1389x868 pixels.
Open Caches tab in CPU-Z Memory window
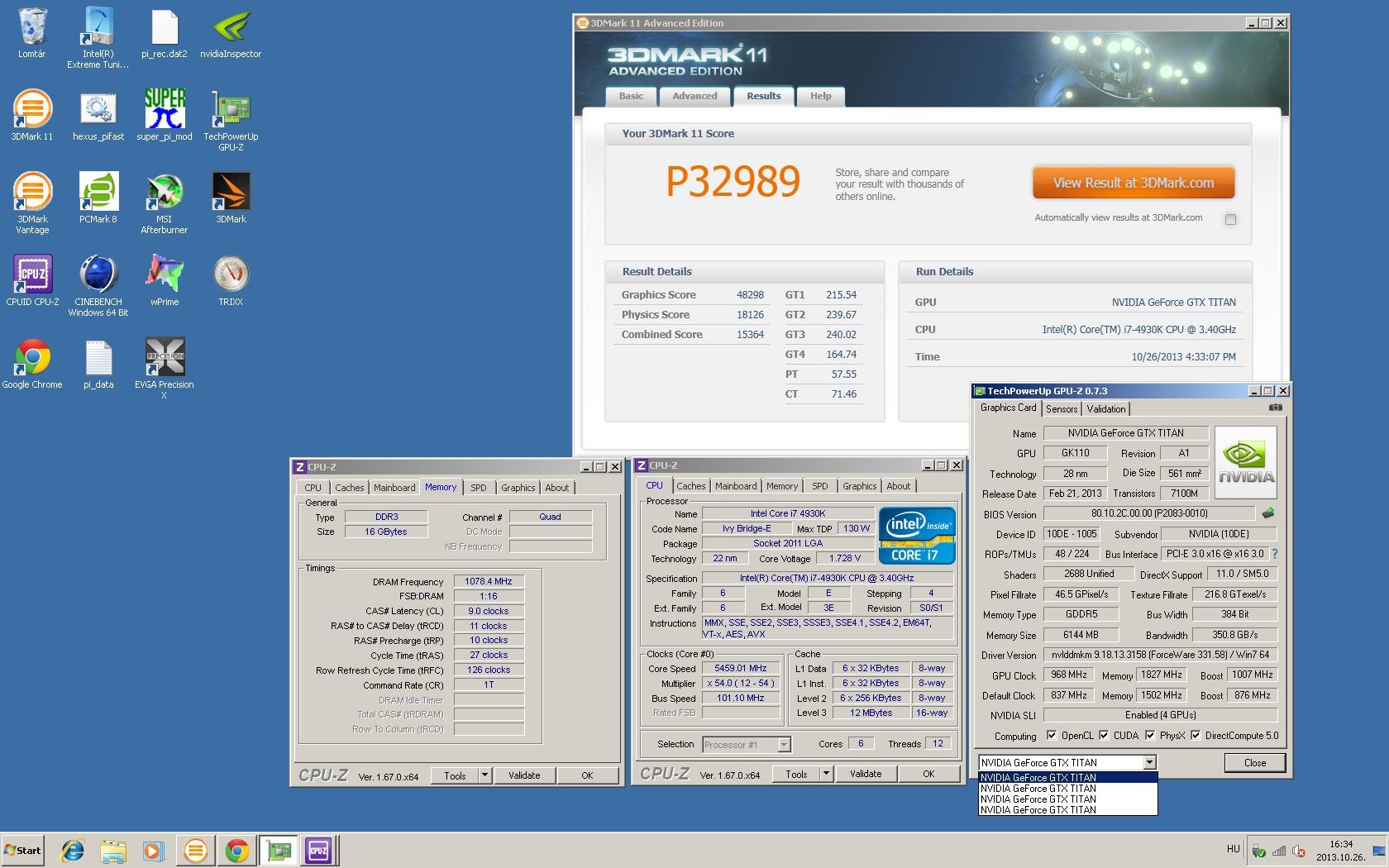(349, 488)
